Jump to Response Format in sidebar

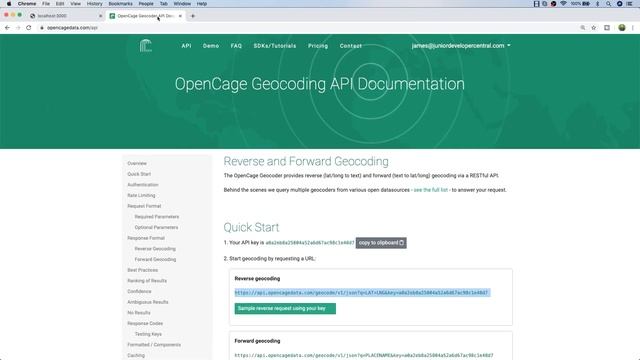[x=146, y=238]
